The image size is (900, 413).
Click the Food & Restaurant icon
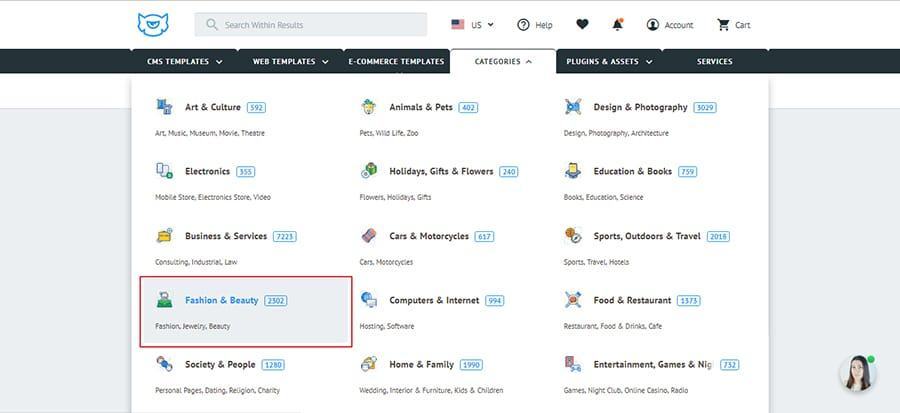pyautogui.click(x=573, y=300)
